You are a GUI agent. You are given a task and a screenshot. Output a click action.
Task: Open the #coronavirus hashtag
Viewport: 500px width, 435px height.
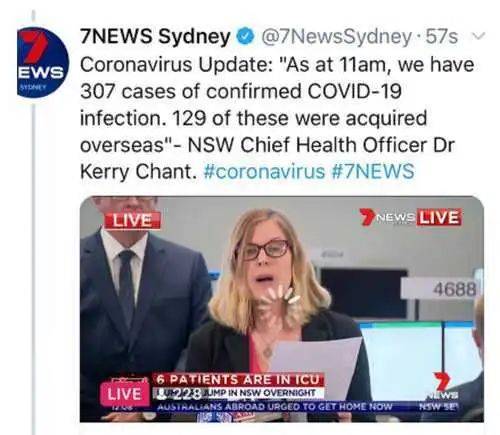click(x=264, y=171)
